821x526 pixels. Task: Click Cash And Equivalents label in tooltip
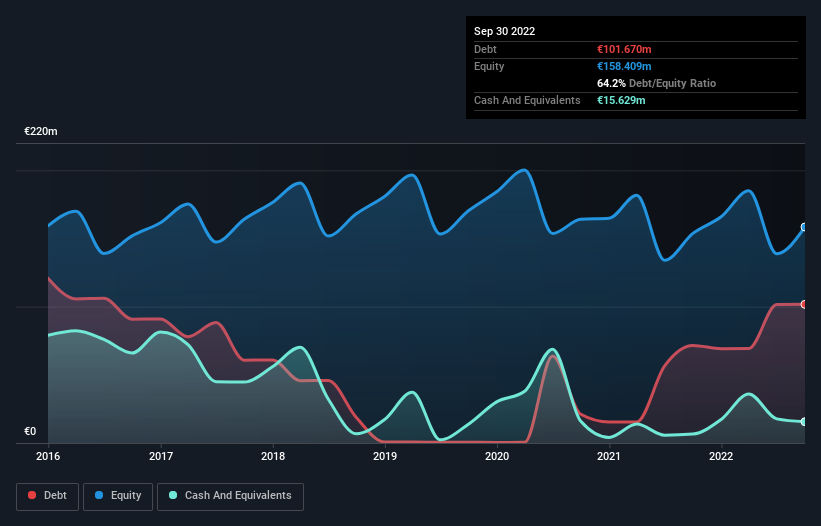point(527,100)
